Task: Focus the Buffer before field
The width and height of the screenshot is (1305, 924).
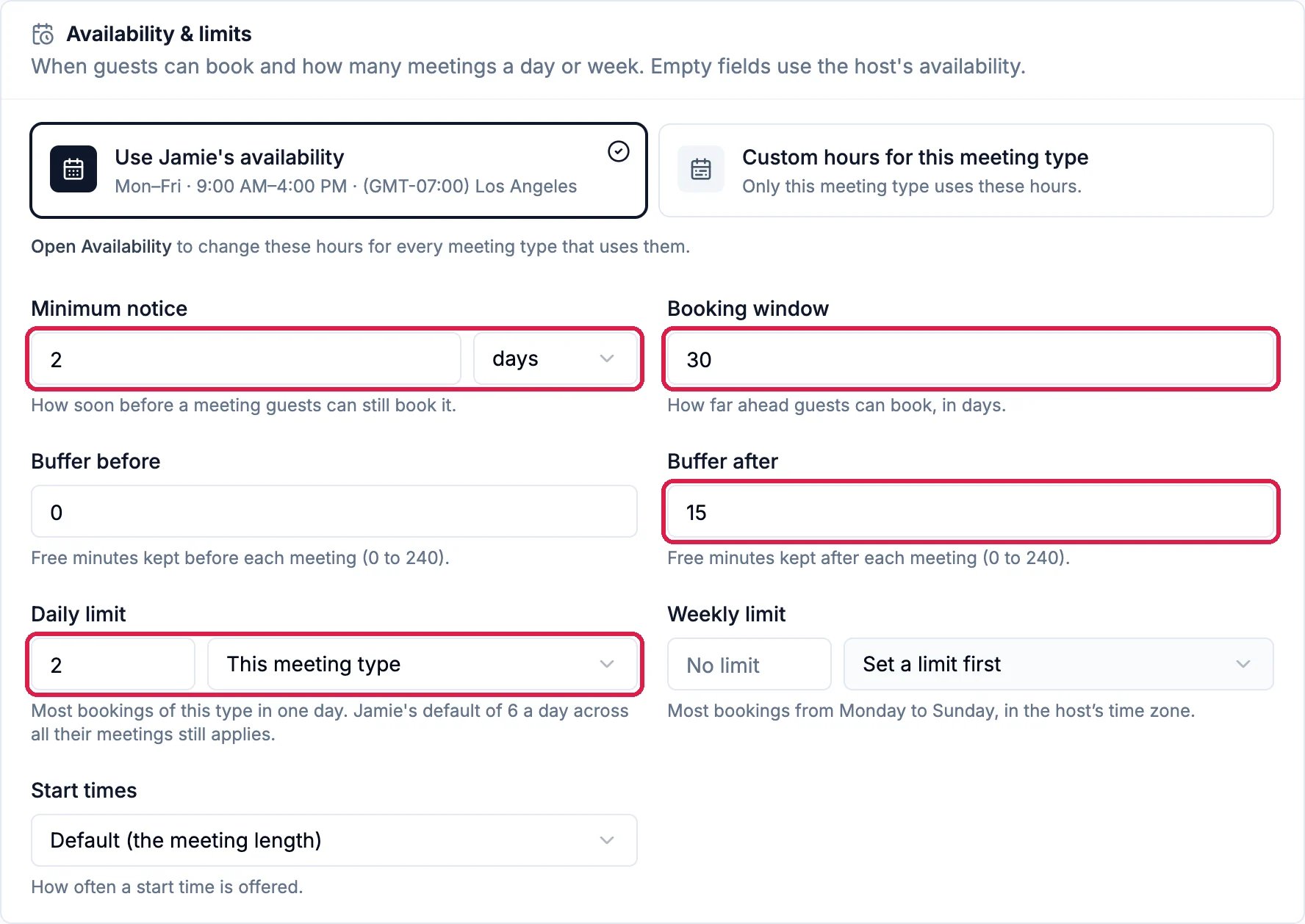Action: coord(334,511)
